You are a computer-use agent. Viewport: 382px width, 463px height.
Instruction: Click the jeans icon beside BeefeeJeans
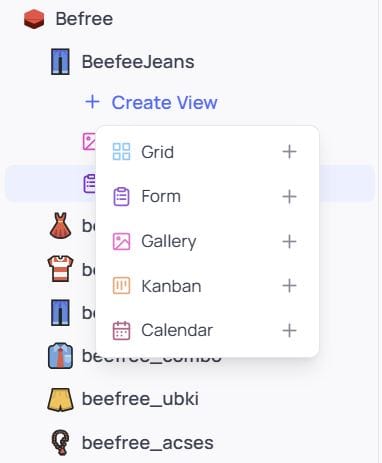click(60, 62)
